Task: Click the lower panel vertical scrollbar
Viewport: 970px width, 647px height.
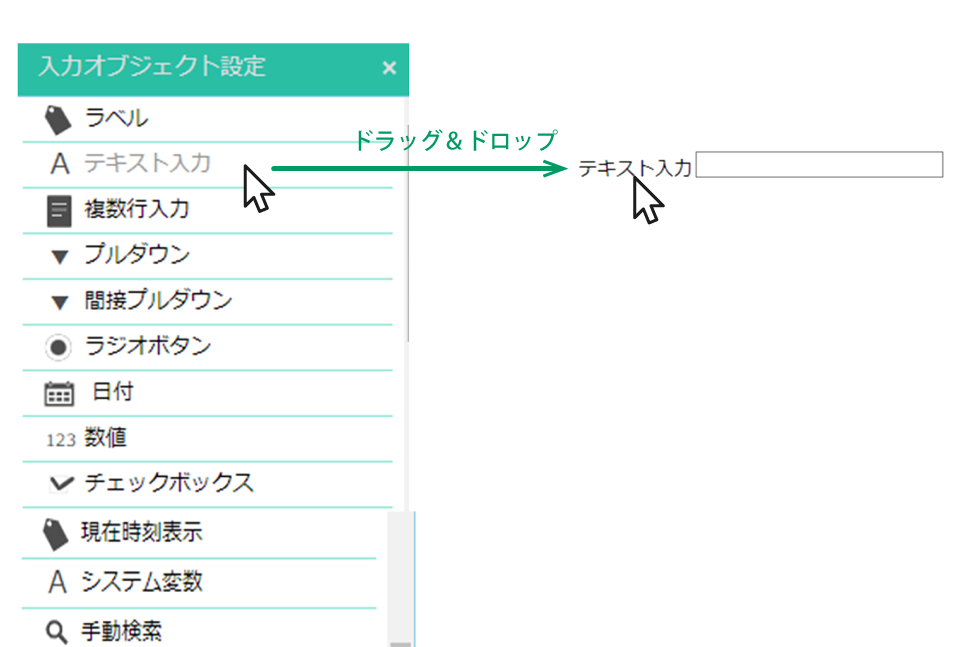Action: coord(401,579)
